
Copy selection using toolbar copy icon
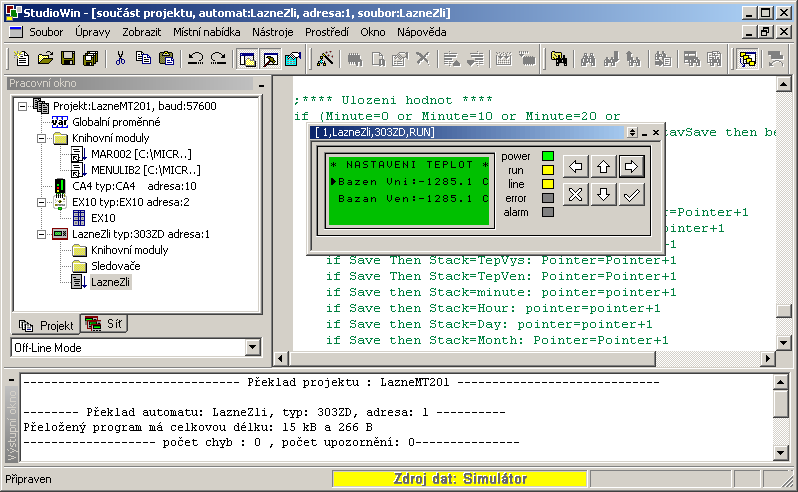(143, 59)
